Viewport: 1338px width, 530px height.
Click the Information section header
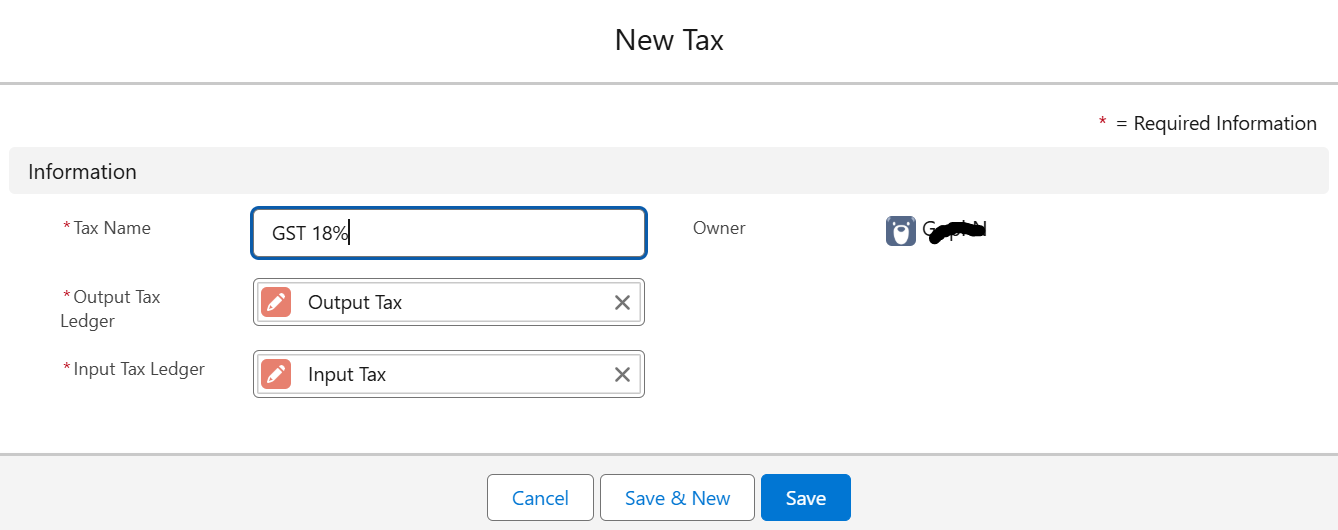coord(82,171)
